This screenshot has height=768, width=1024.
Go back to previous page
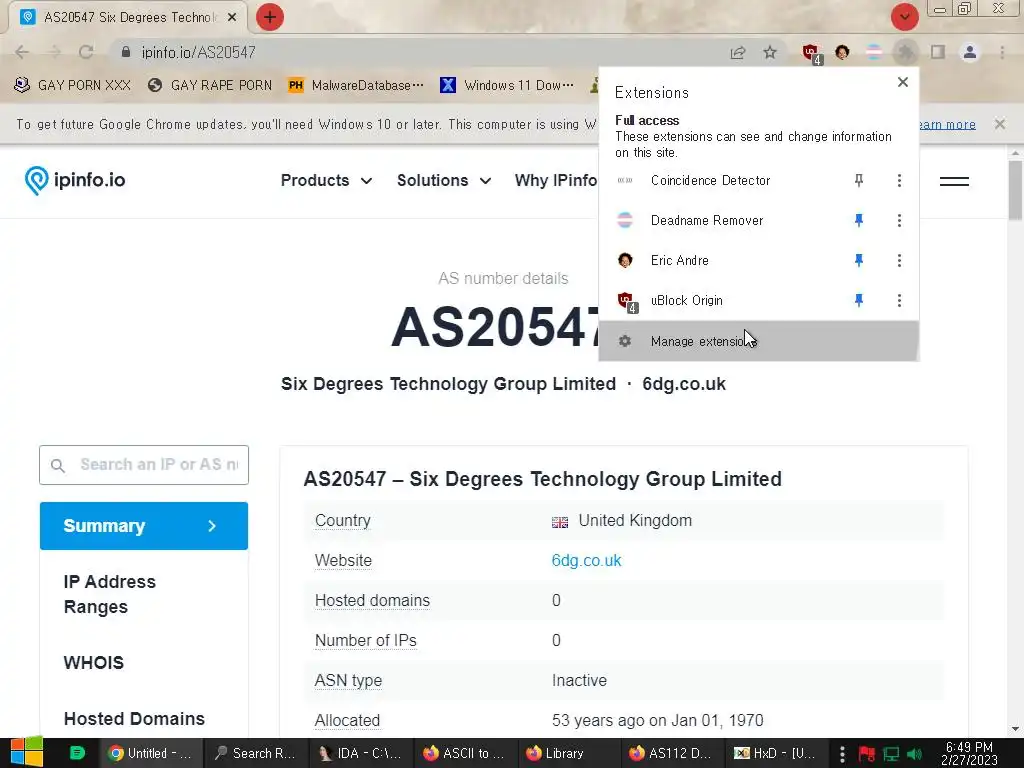22,52
